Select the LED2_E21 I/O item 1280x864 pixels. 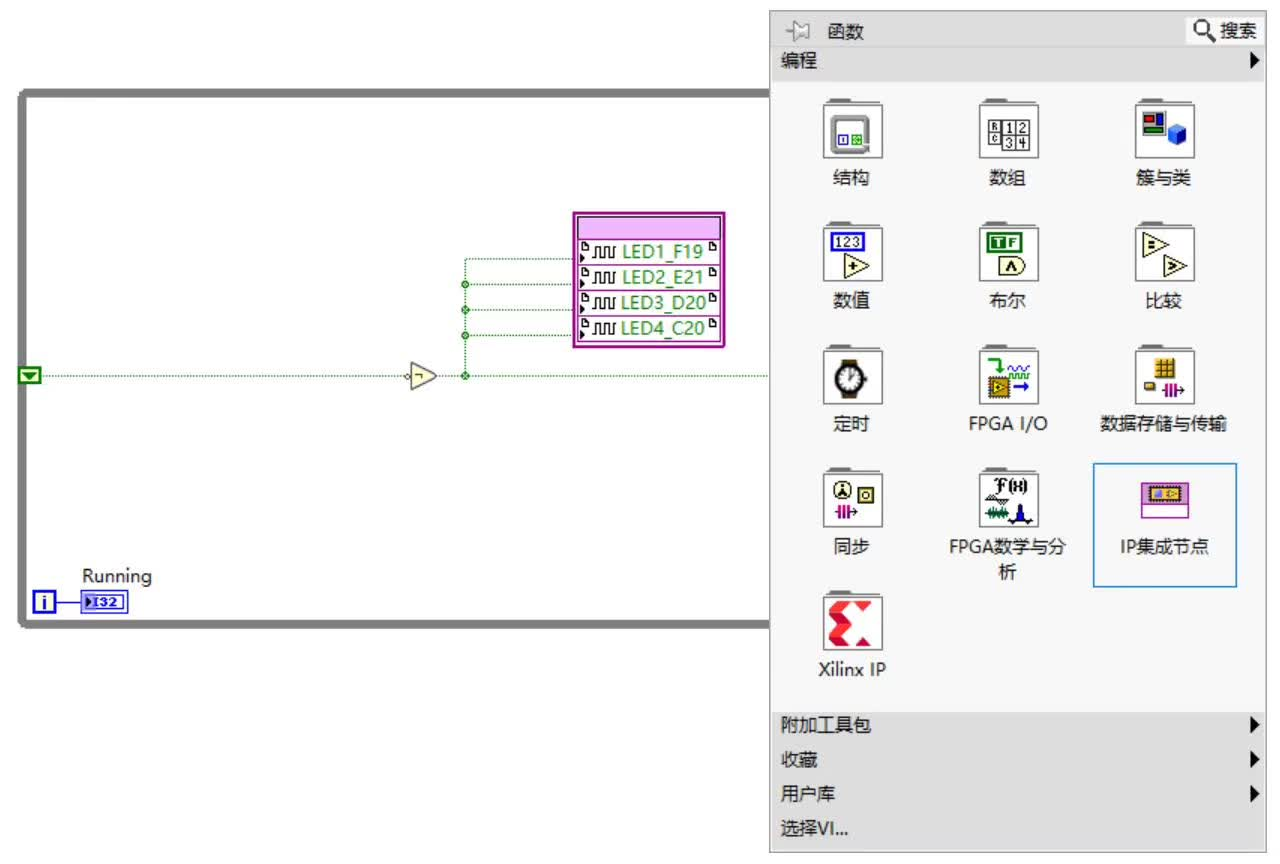coord(648,277)
